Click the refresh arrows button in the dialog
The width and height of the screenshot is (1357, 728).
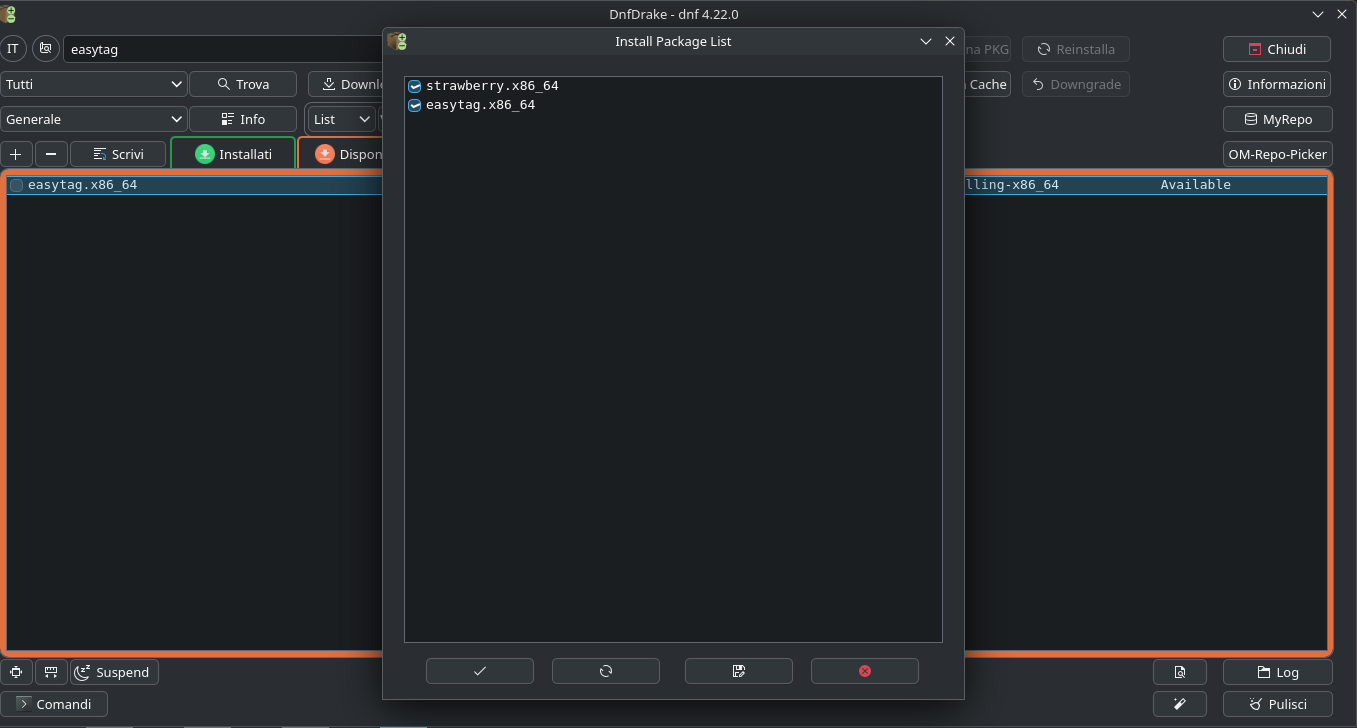click(x=605, y=671)
